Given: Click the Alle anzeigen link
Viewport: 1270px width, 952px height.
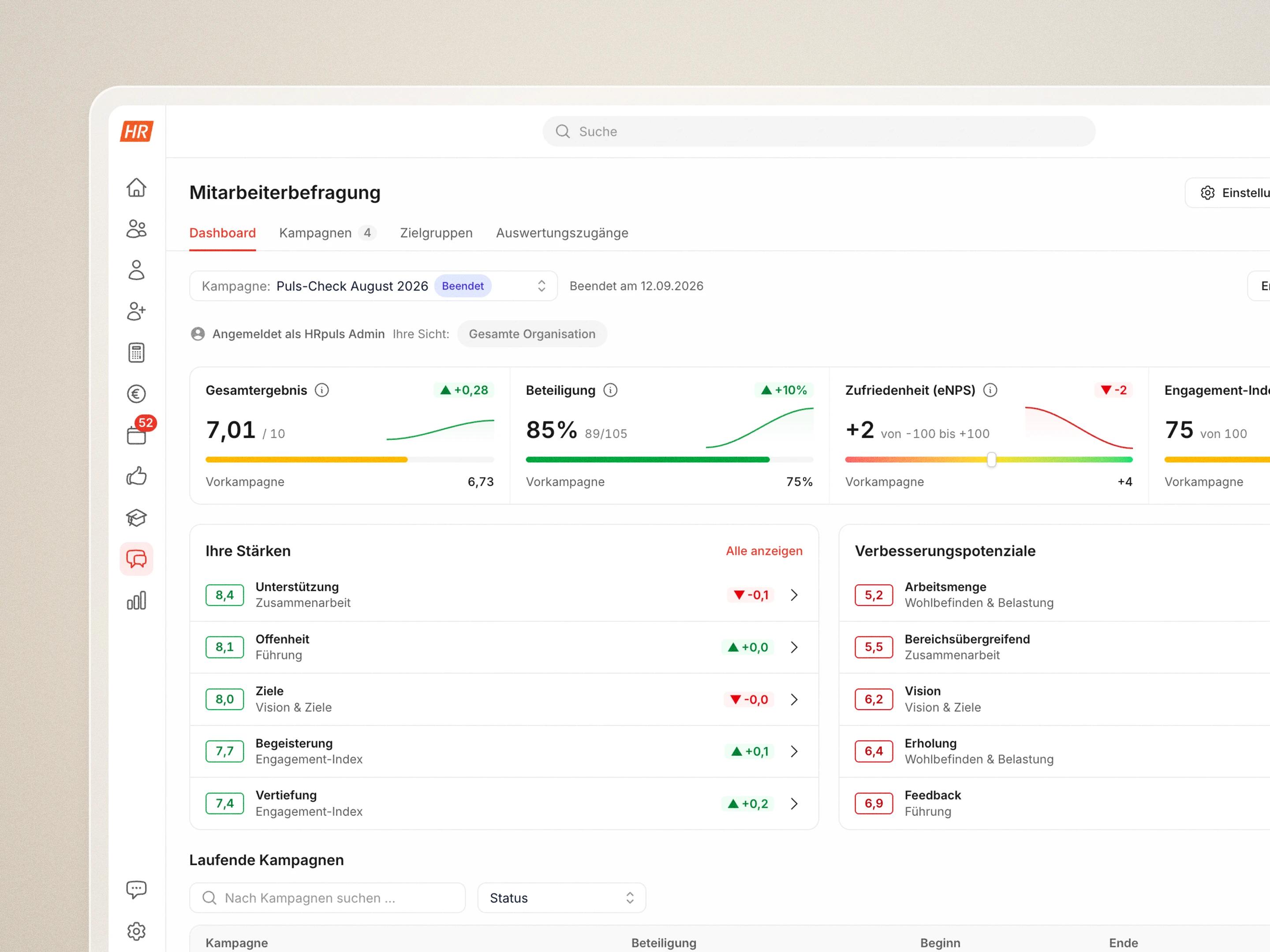Looking at the screenshot, I should tap(764, 551).
